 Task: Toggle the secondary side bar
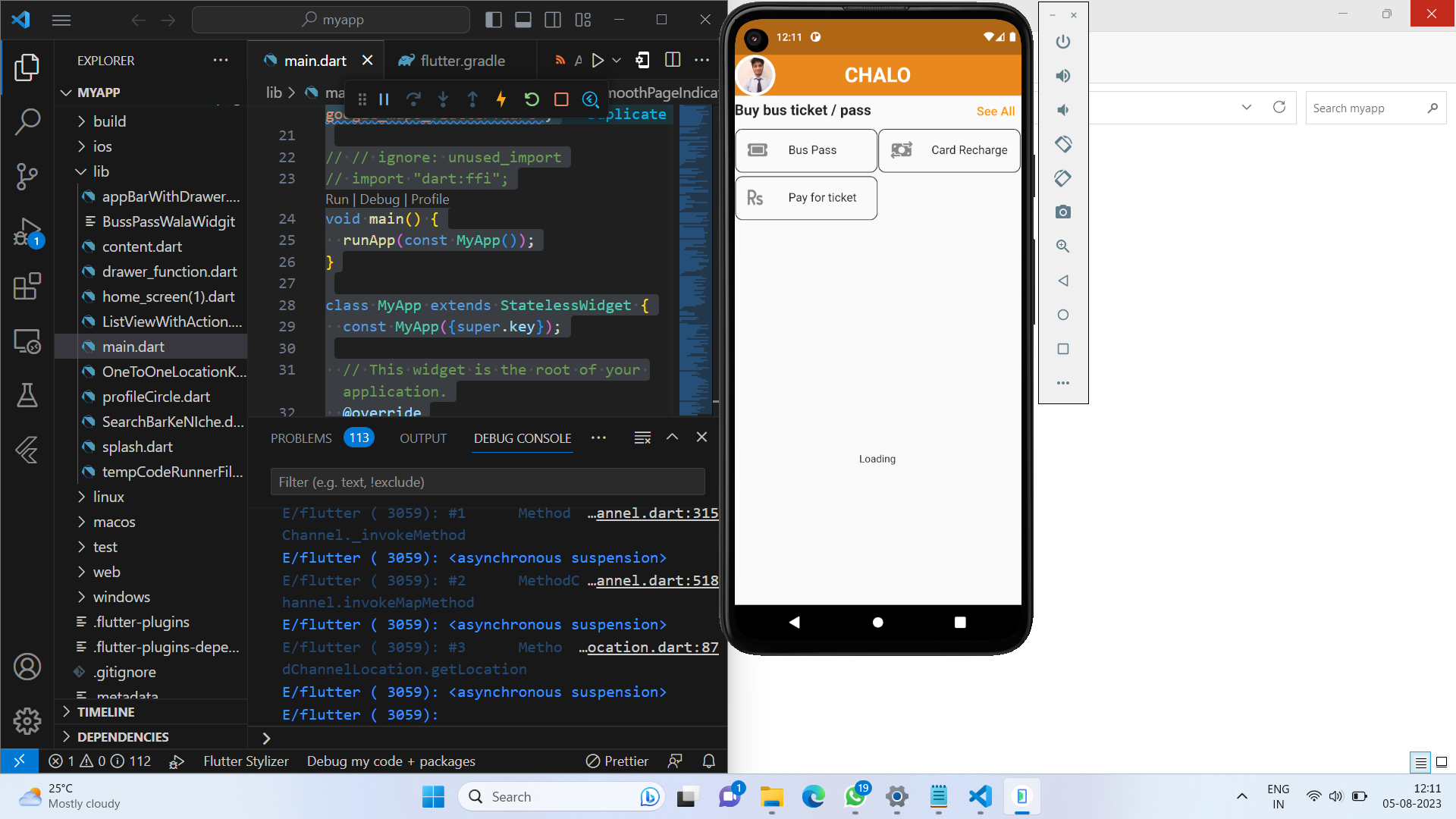tap(553, 20)
